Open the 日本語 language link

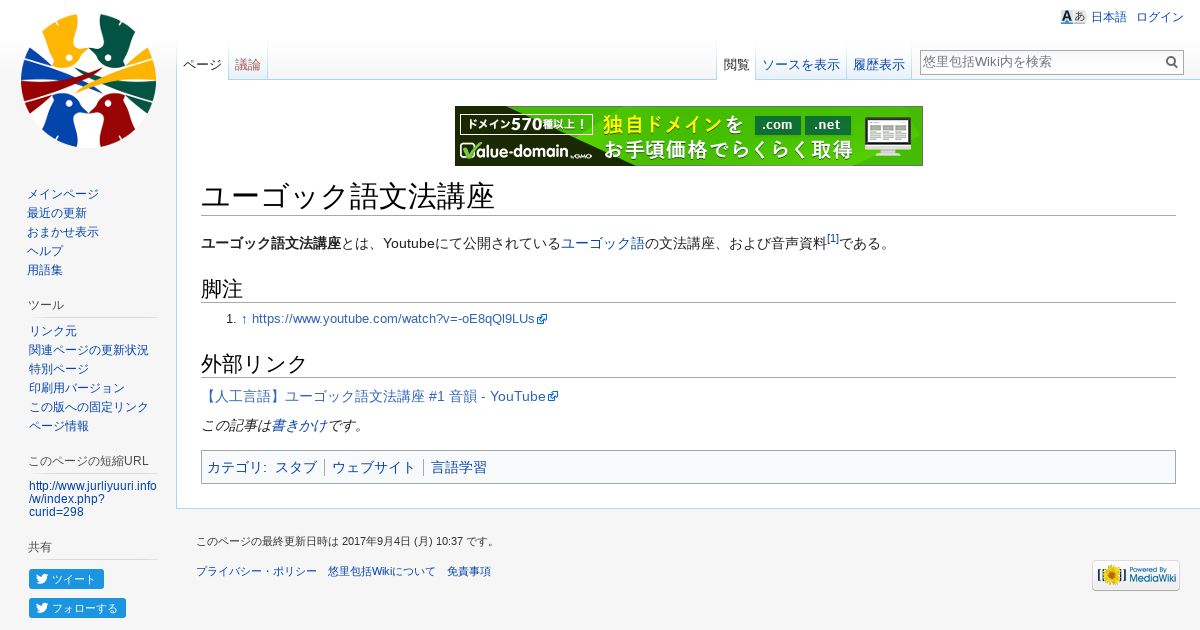tap(1108, 17)
